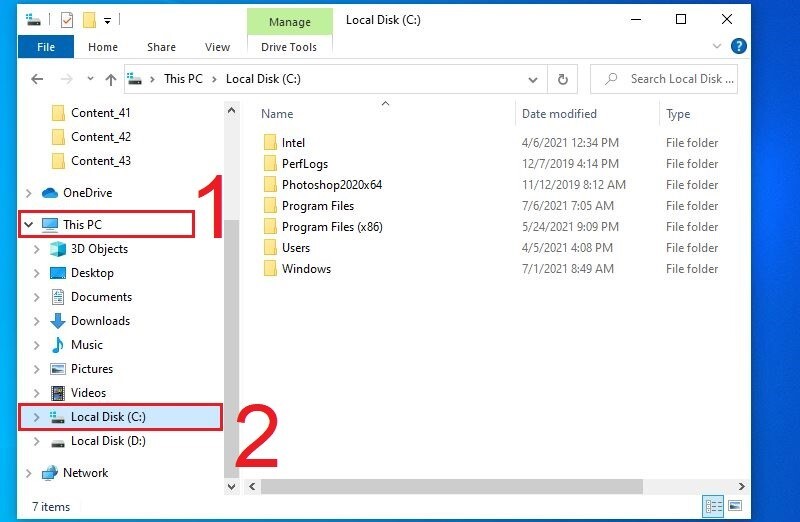Click the sidebar scroll up arrow
This screenshot has width=800, height=522.
tap(231, 110)
